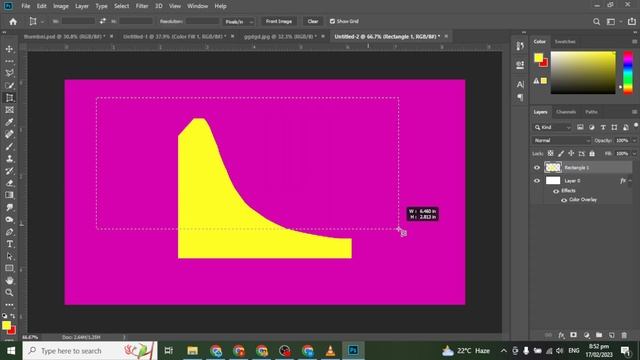Switch to the gggtgd.jpg document tab
Image resolution: width=640 pixels, height=360 pixels.
[280, 36]
